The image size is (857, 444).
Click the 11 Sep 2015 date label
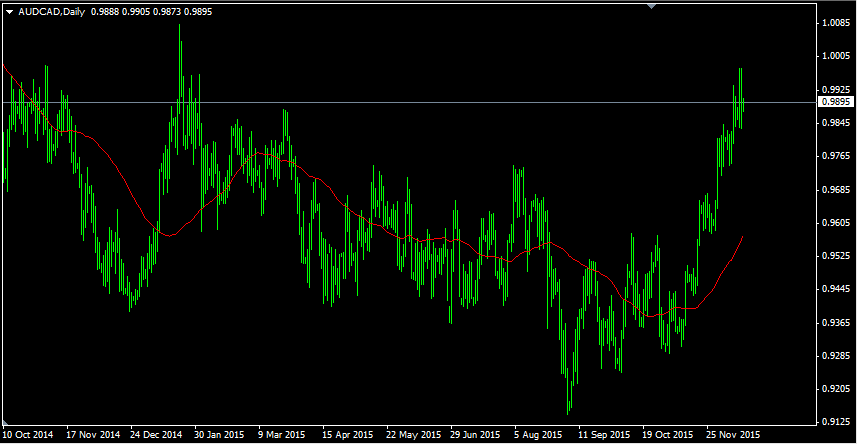(x=605, y=435)
